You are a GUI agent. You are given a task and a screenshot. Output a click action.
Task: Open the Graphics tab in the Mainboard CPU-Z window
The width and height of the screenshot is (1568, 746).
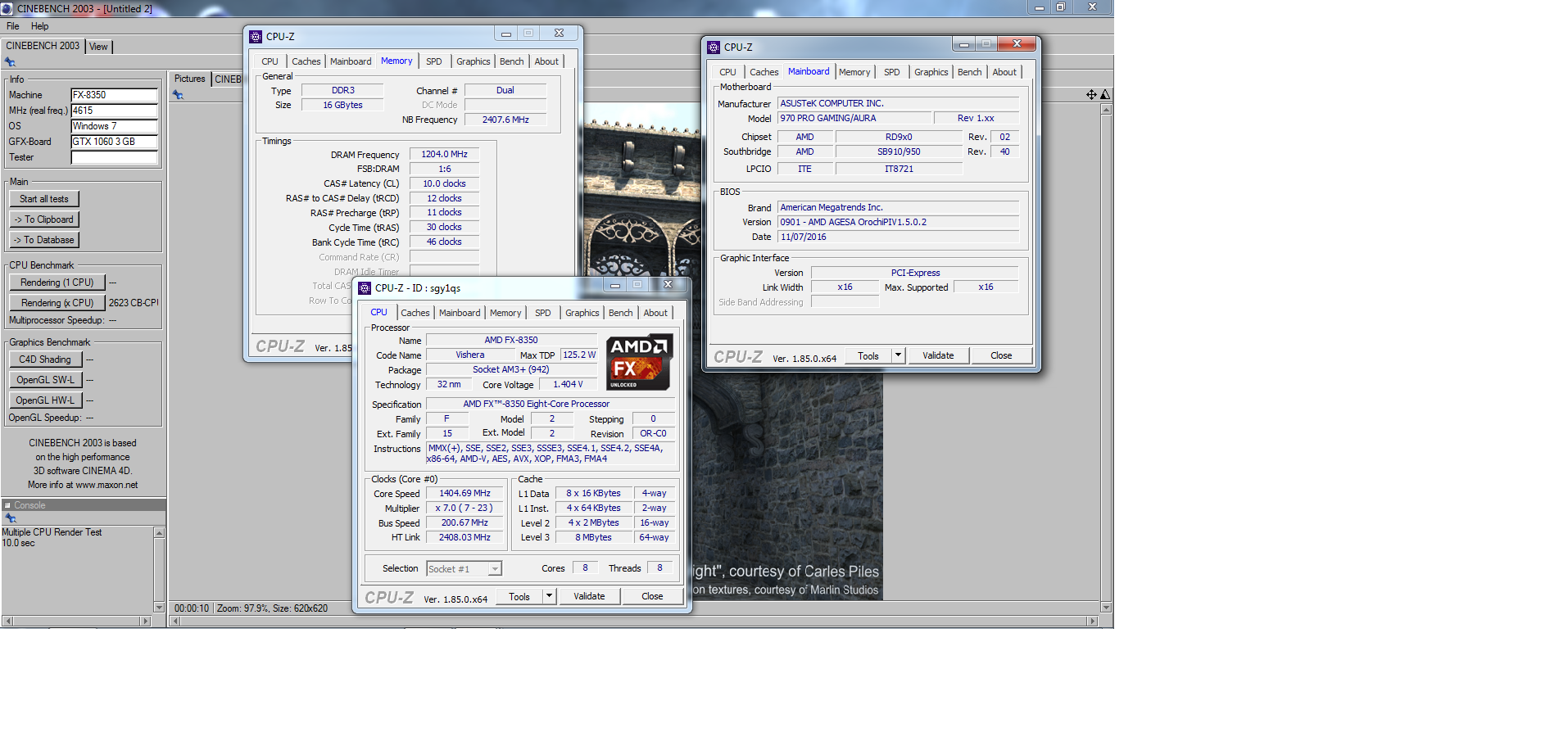[x=931, y=72]
